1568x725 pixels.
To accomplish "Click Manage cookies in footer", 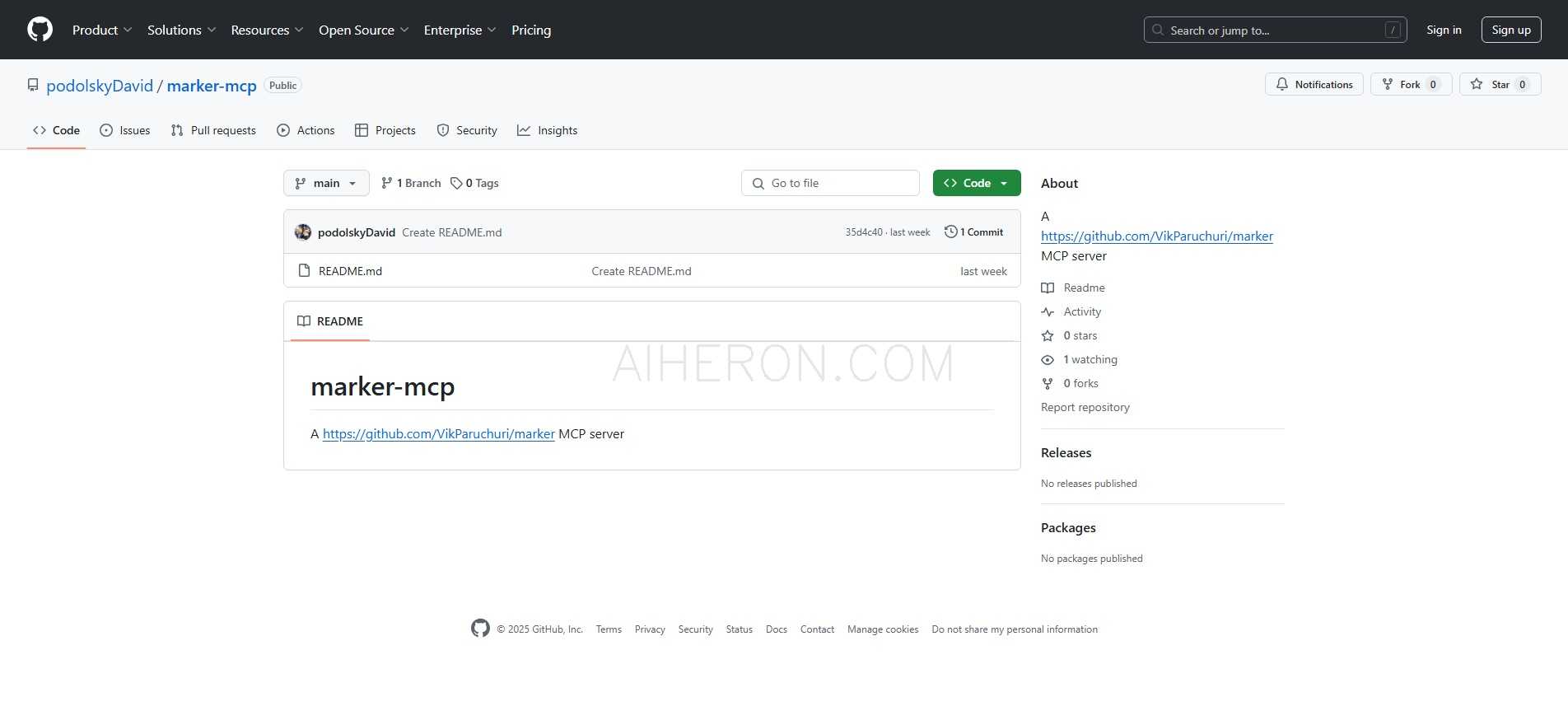I will tap(883, 629).
